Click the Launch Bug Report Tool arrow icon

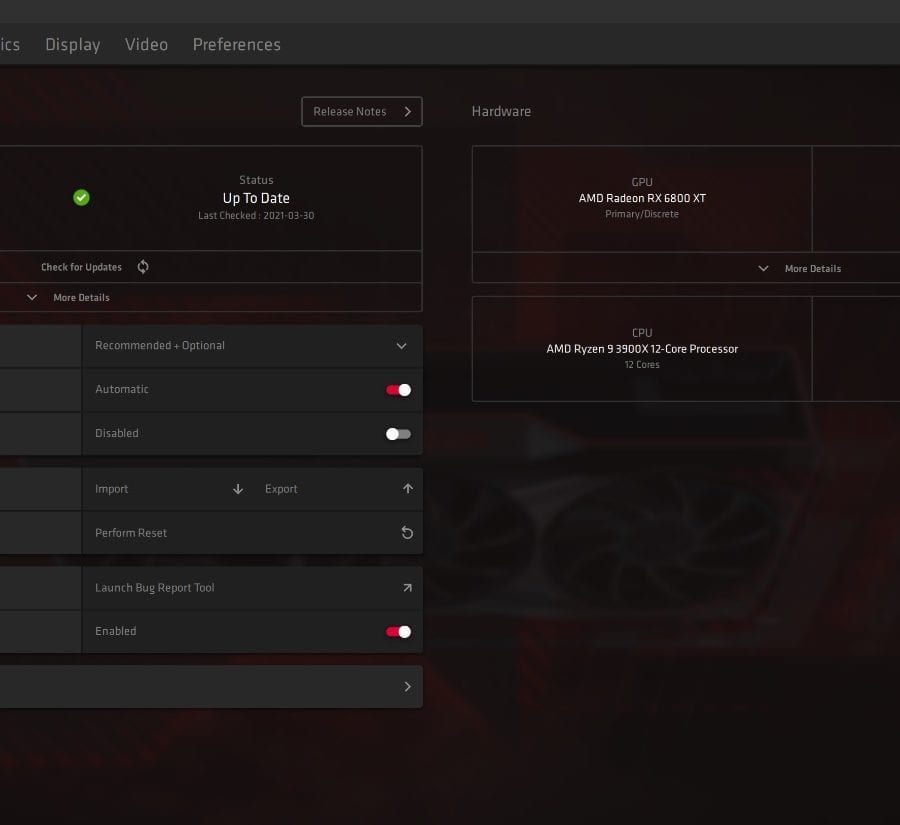point(408,588)
